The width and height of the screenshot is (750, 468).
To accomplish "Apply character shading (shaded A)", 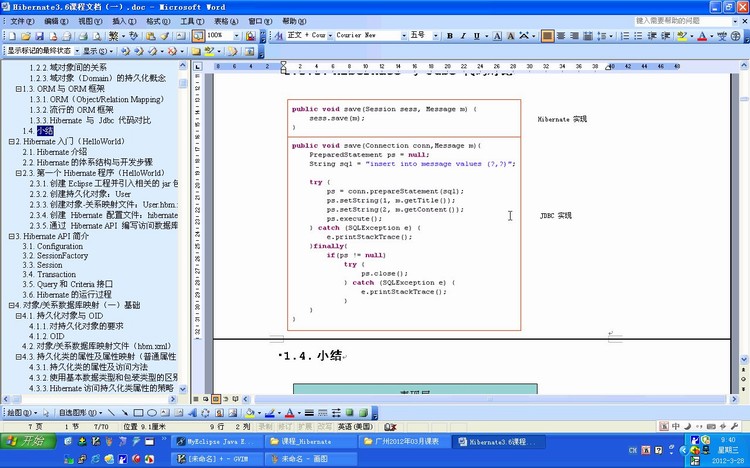I will [510, 36].
